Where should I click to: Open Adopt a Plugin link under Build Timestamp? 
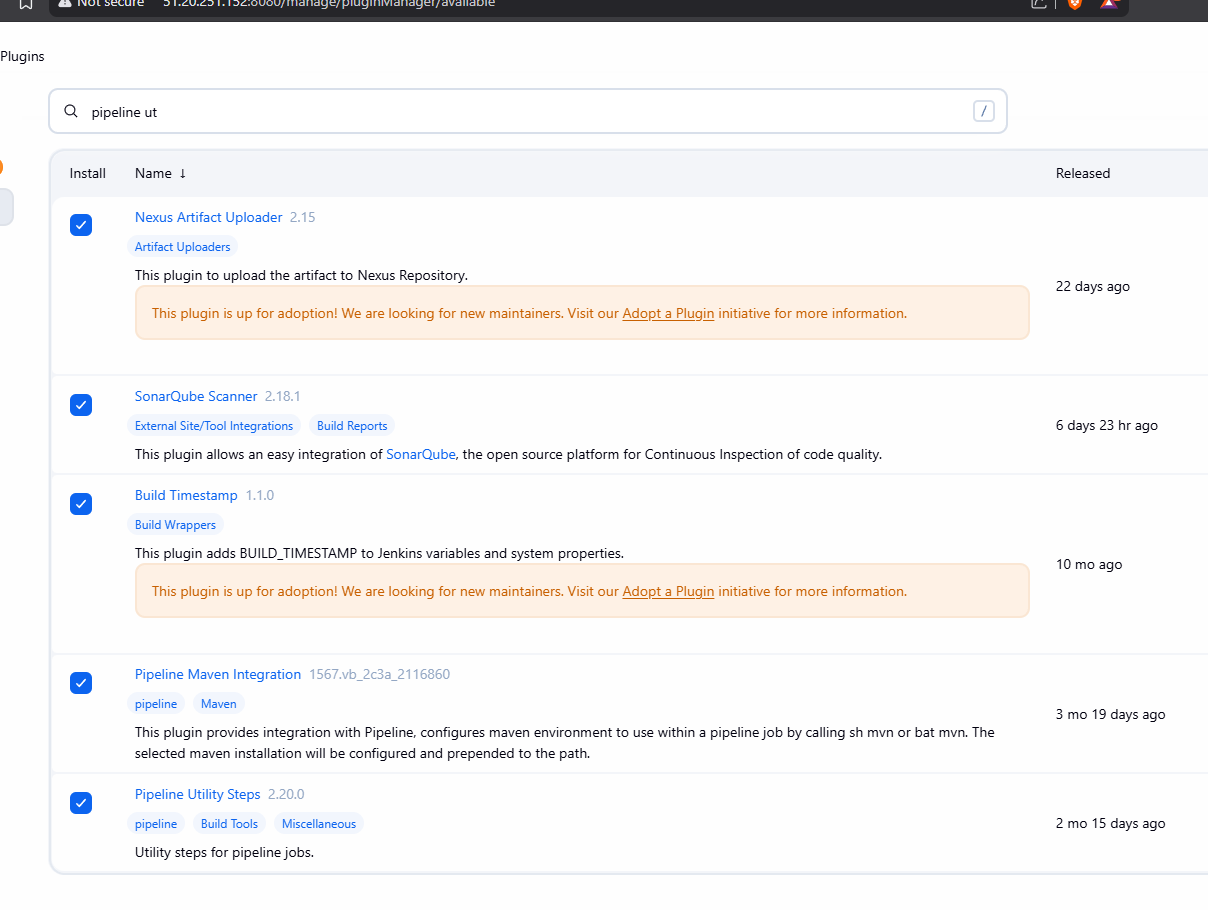coord(668,591)
